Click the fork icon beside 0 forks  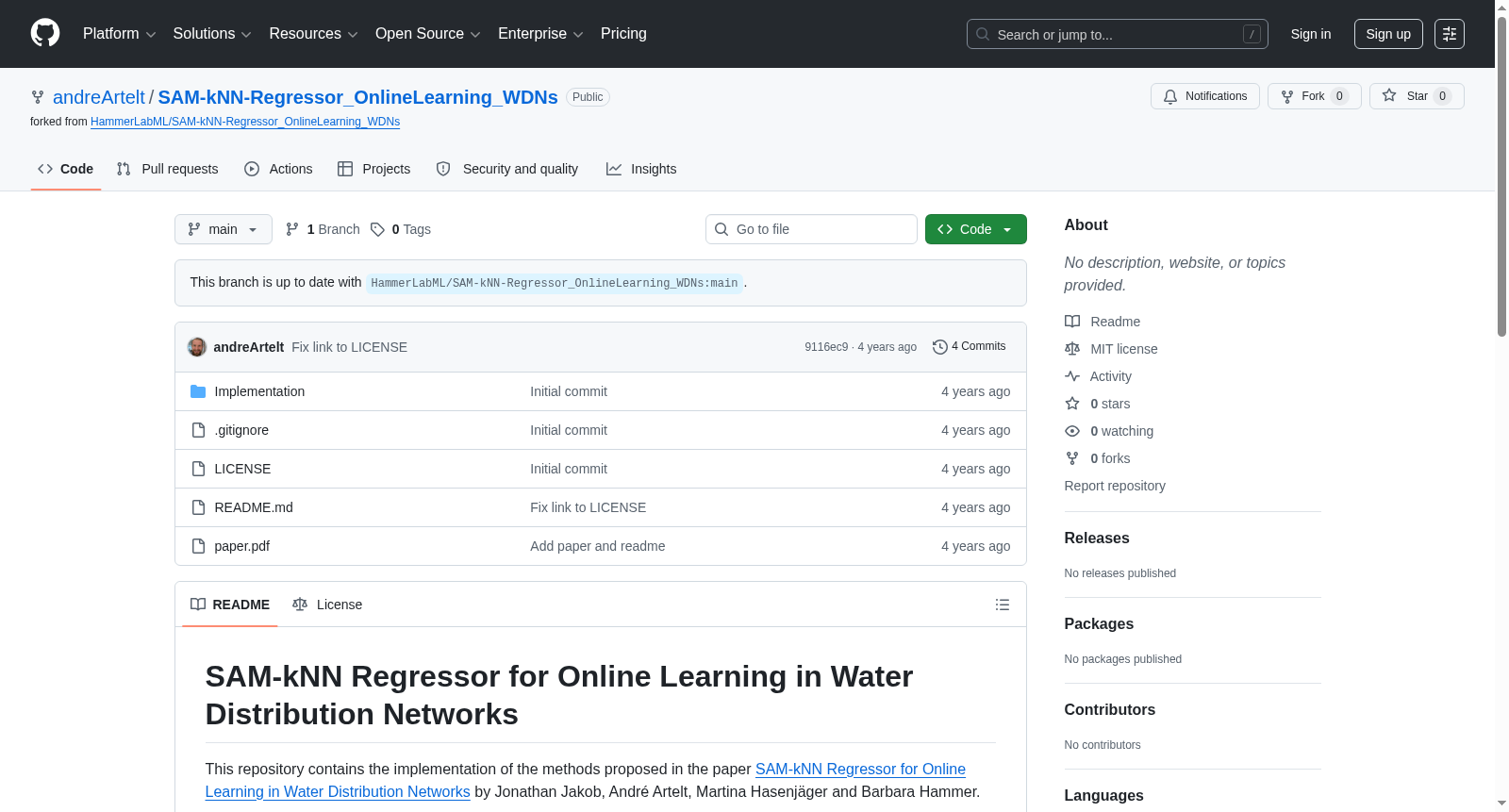click(1072, 458)
